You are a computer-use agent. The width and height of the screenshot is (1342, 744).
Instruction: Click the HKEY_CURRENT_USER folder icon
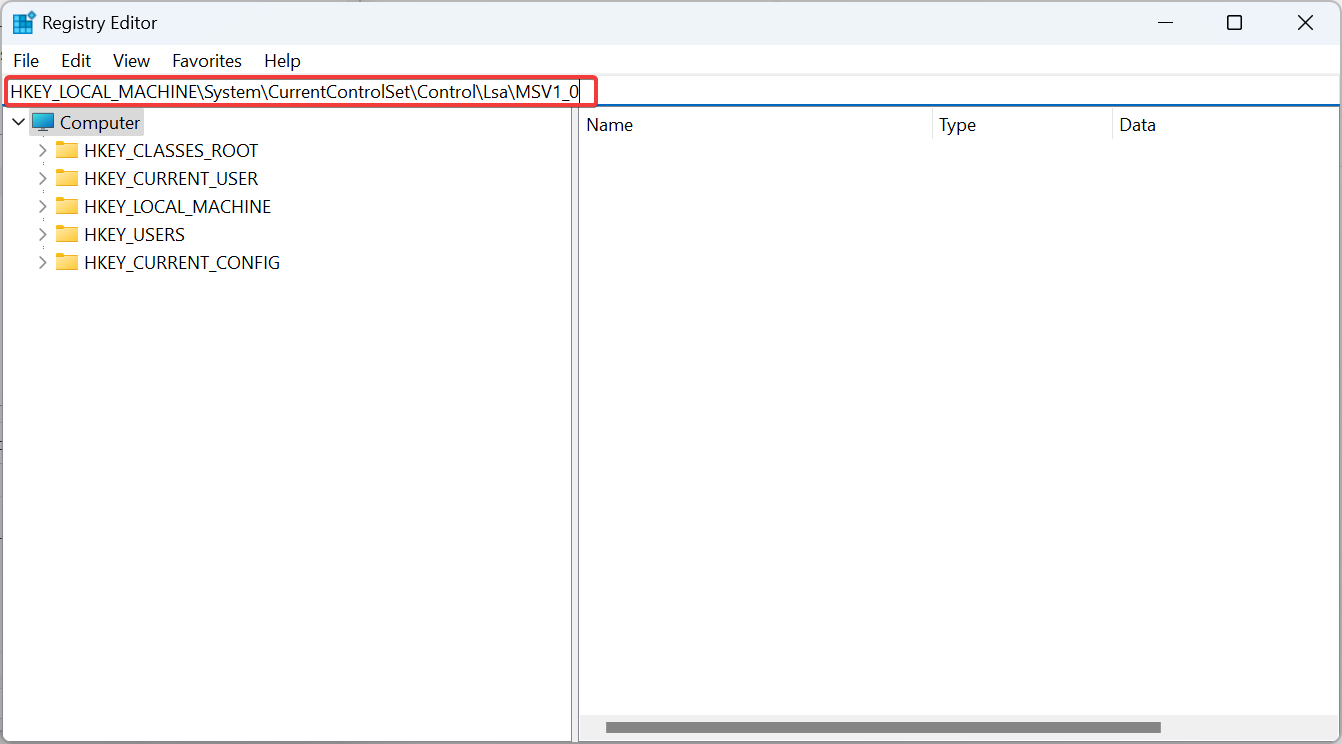point(67,179)
